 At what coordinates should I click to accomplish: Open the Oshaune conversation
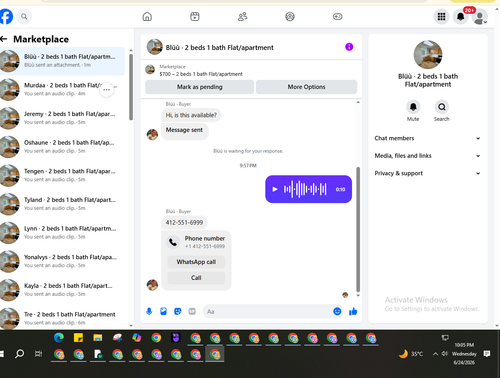tap(62, 147)
